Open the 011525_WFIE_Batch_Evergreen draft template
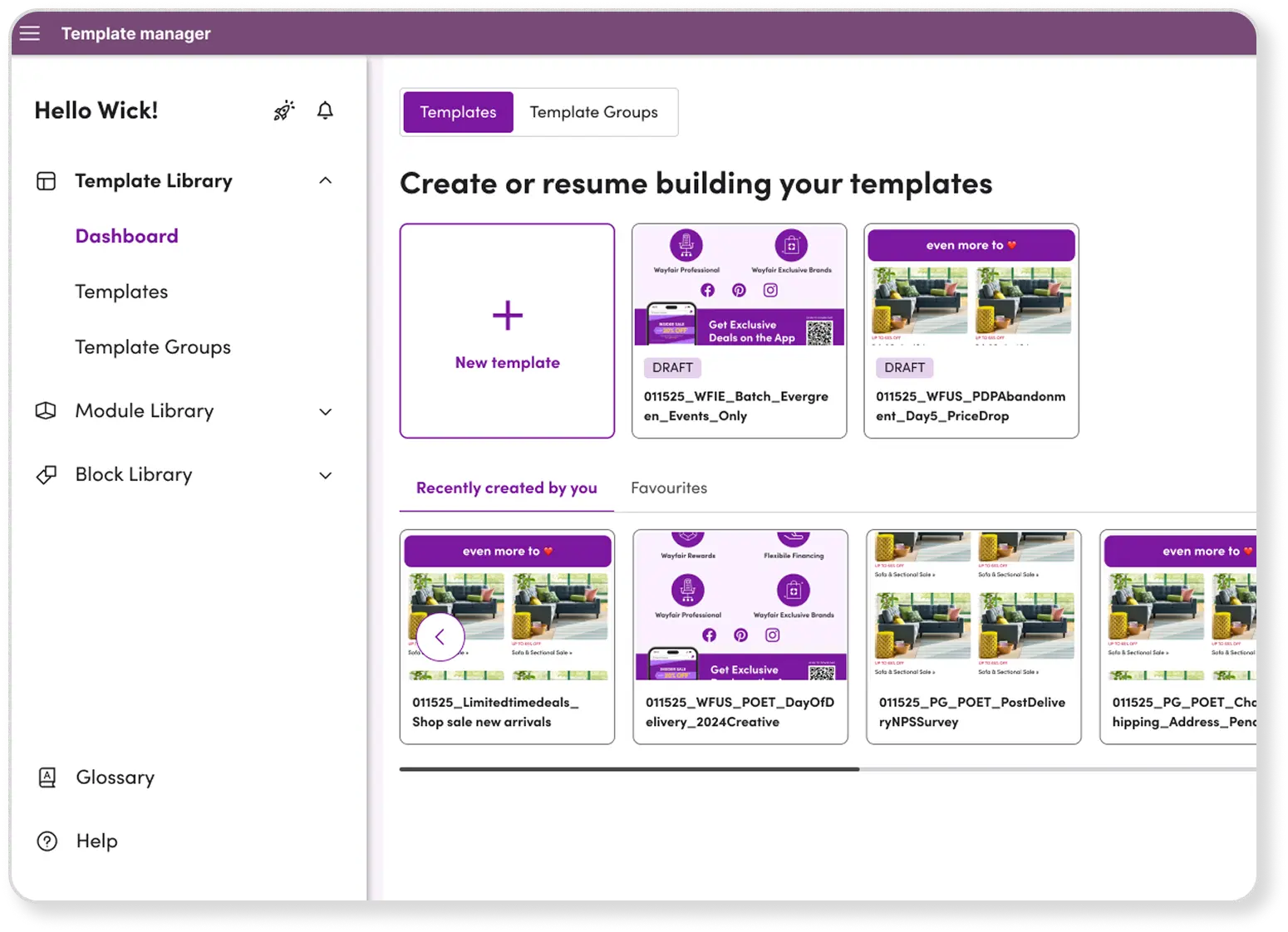Image resolution: width=1288 pixels, height=932 pixels. coord(739,331)
